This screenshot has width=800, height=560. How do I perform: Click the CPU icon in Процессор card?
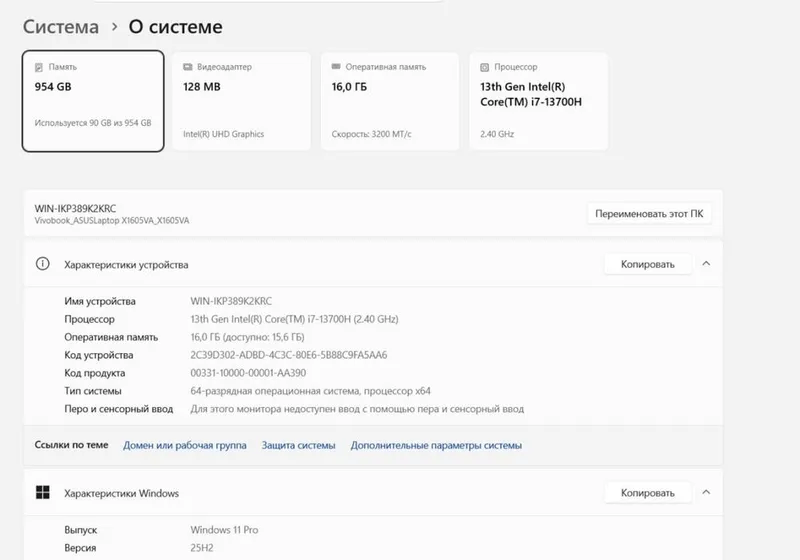(485, 67)
